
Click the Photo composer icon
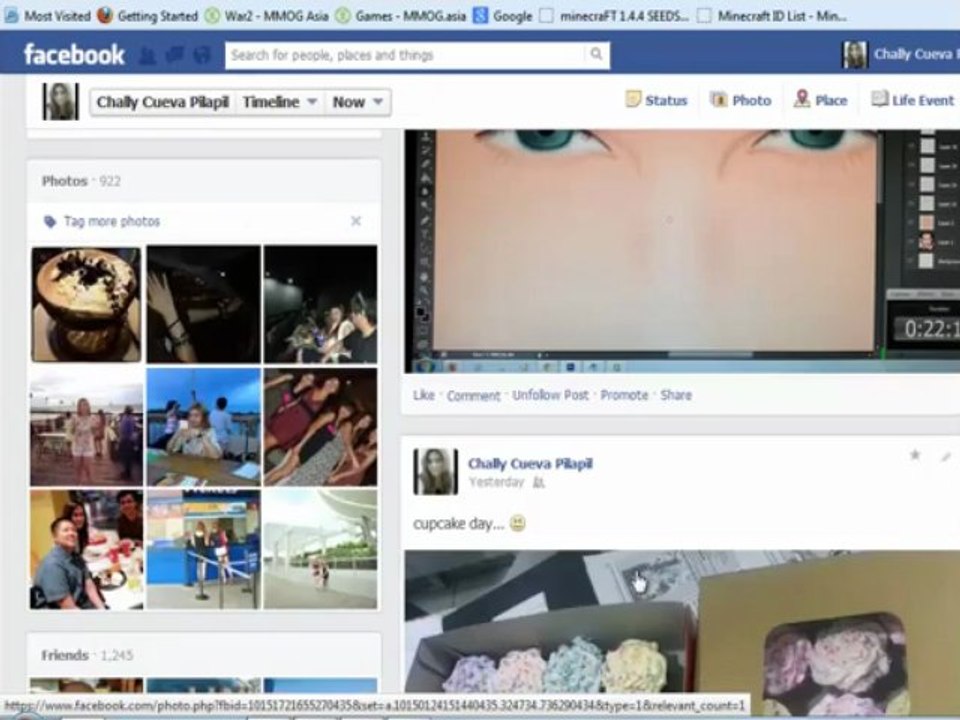tap(718, 99)
